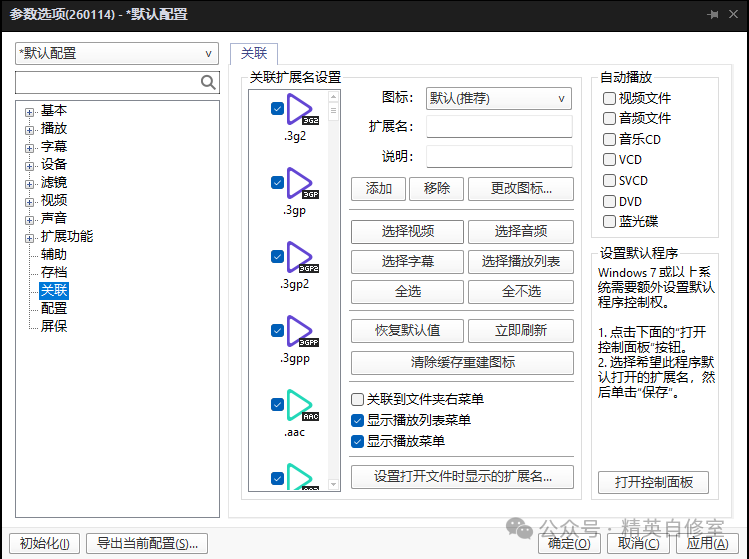Click the 扩展名 input field
749x559 pixels.
click(x=498, y=127)
